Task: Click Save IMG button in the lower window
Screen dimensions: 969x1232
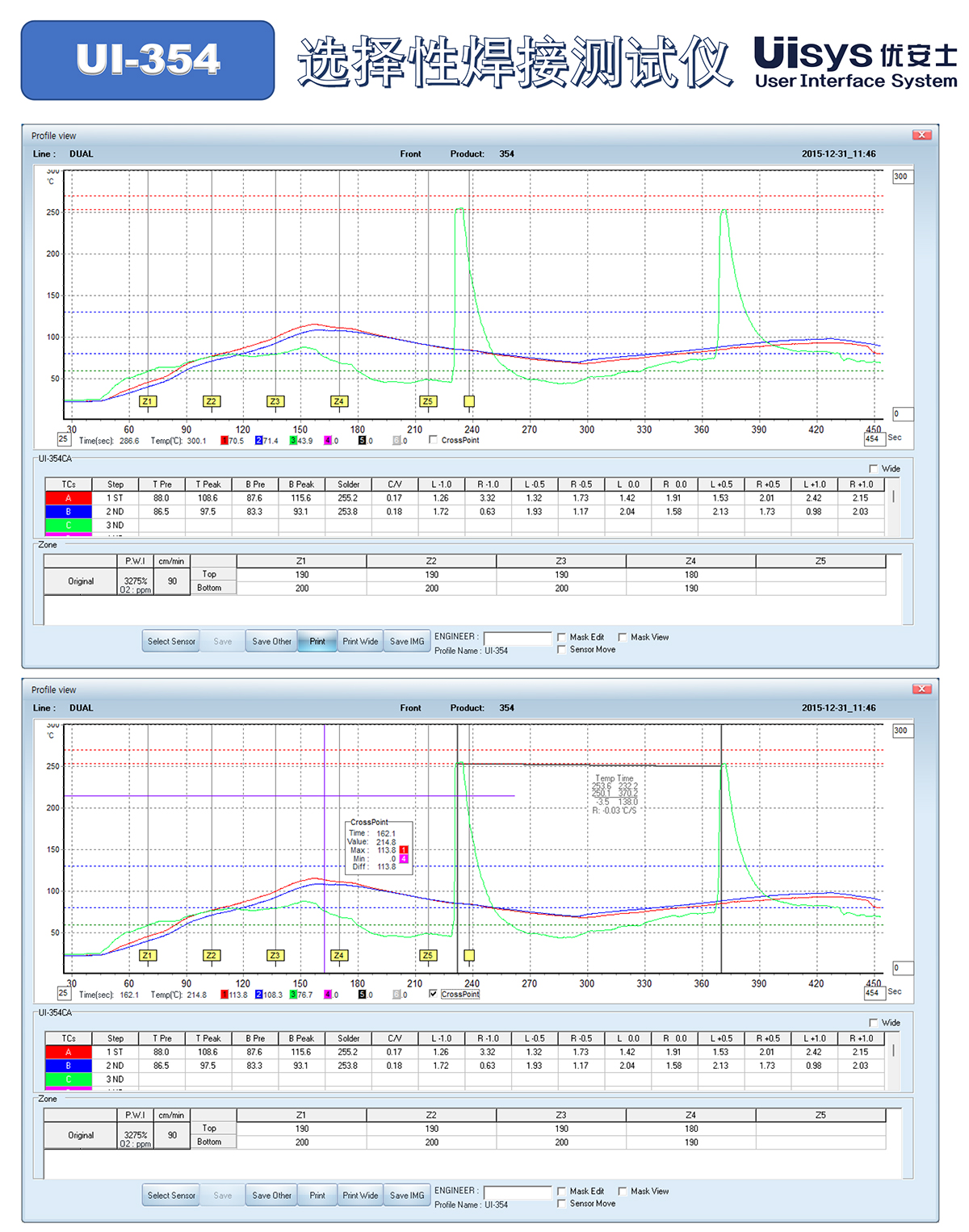Action: [406, 1196]
